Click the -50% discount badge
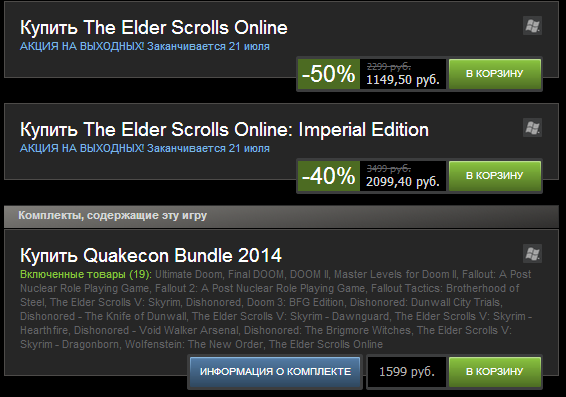Viewport: 566px width, 397px height. [x=328, y=74]
